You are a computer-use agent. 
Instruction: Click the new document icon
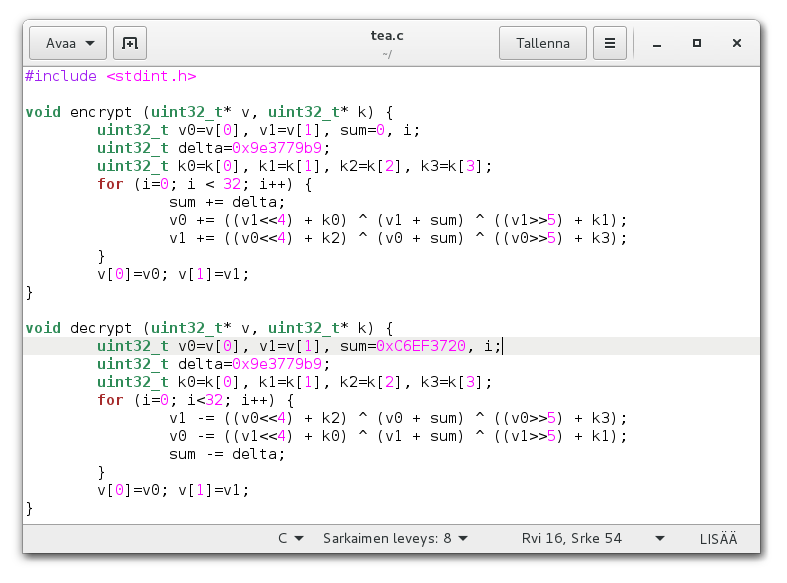129,43
